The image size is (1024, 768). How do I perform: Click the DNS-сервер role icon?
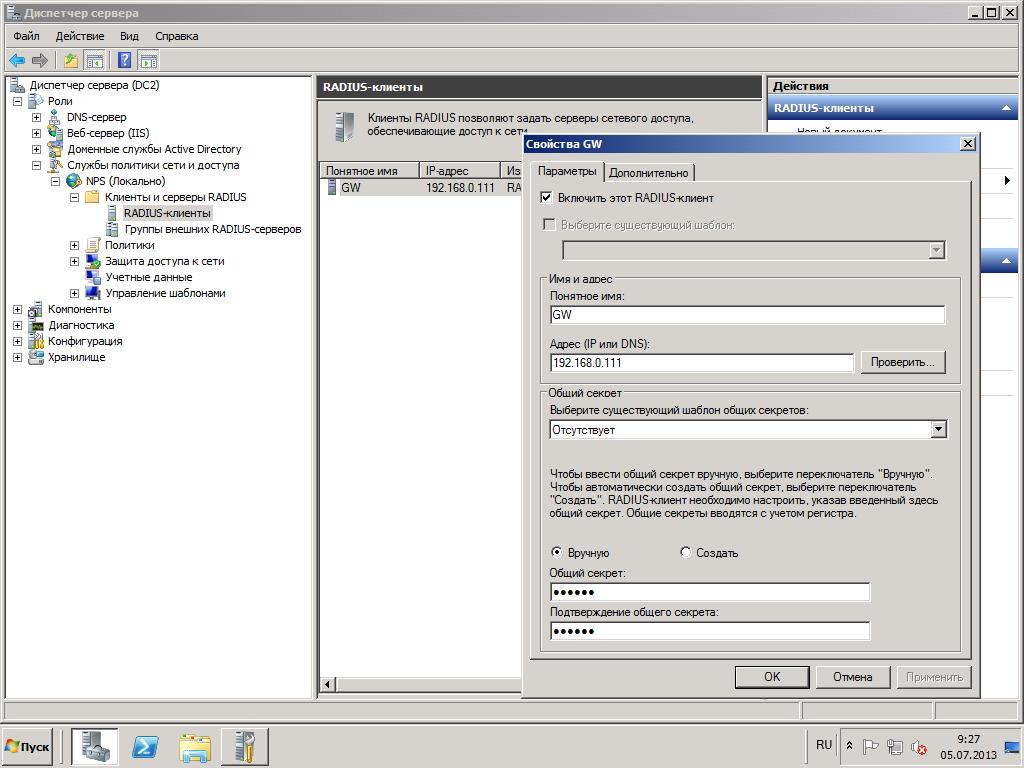coord(55,117)
